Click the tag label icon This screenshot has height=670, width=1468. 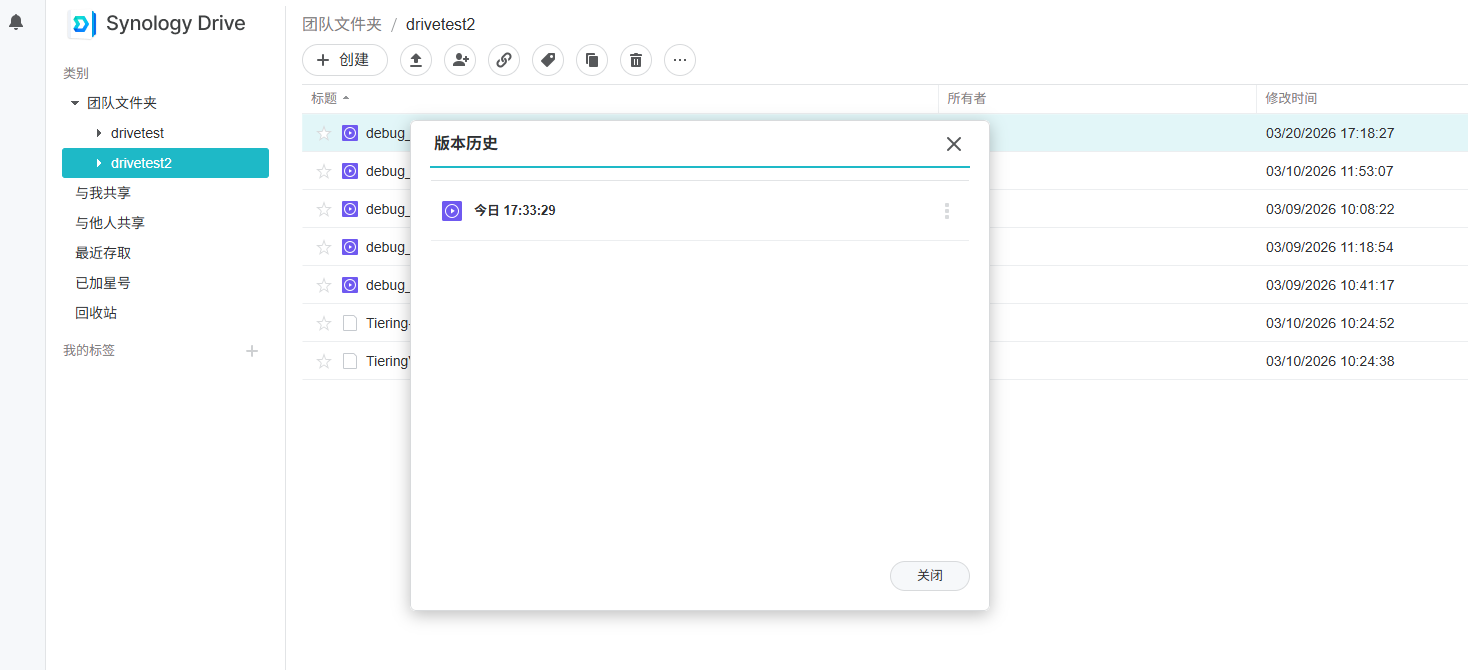tap(548, 60)
